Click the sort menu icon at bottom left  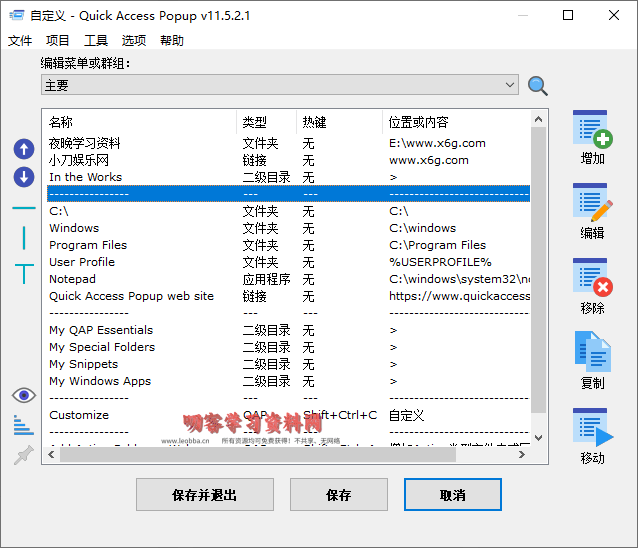pos(23,426)
